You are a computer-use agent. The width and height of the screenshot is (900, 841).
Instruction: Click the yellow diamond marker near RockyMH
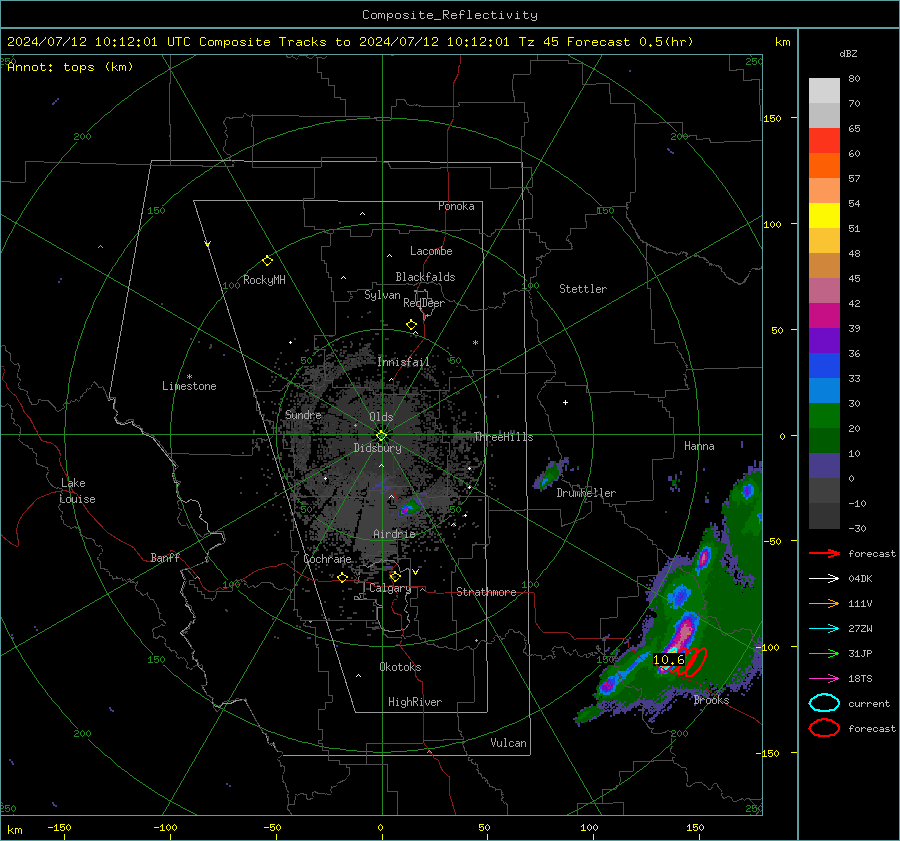[267, 261]
